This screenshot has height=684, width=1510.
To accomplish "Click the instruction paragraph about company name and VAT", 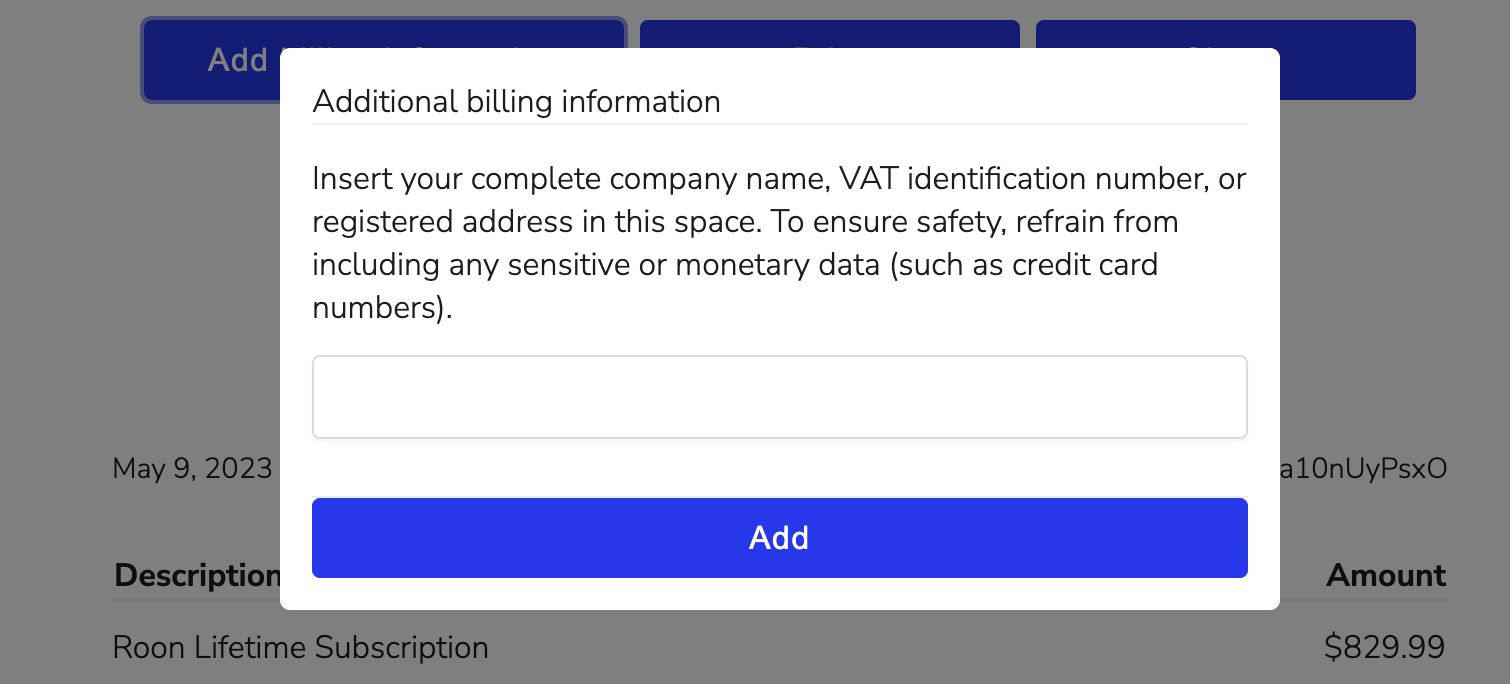I will tap(779, 243).
